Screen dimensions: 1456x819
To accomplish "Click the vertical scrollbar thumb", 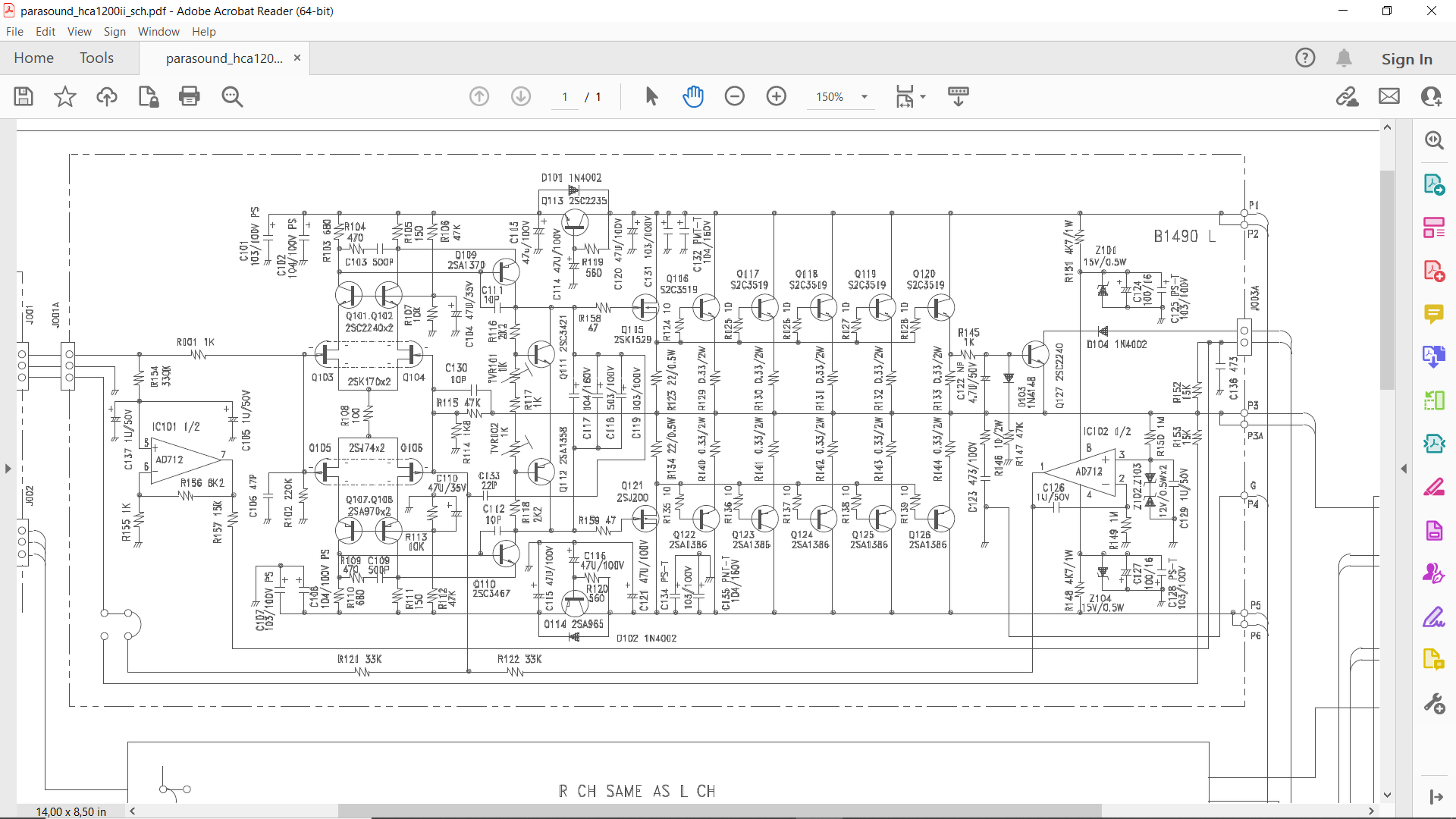I will 1387,279.
